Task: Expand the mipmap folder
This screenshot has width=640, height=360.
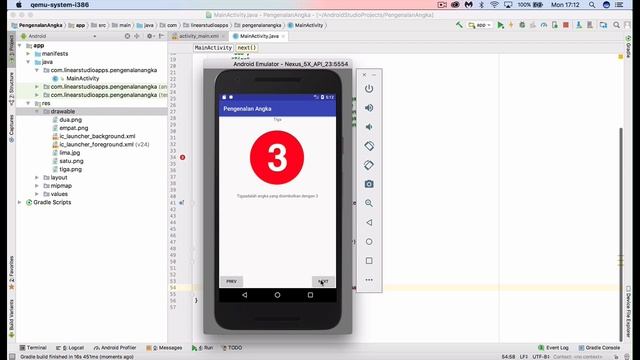Action: coord(37,186)
